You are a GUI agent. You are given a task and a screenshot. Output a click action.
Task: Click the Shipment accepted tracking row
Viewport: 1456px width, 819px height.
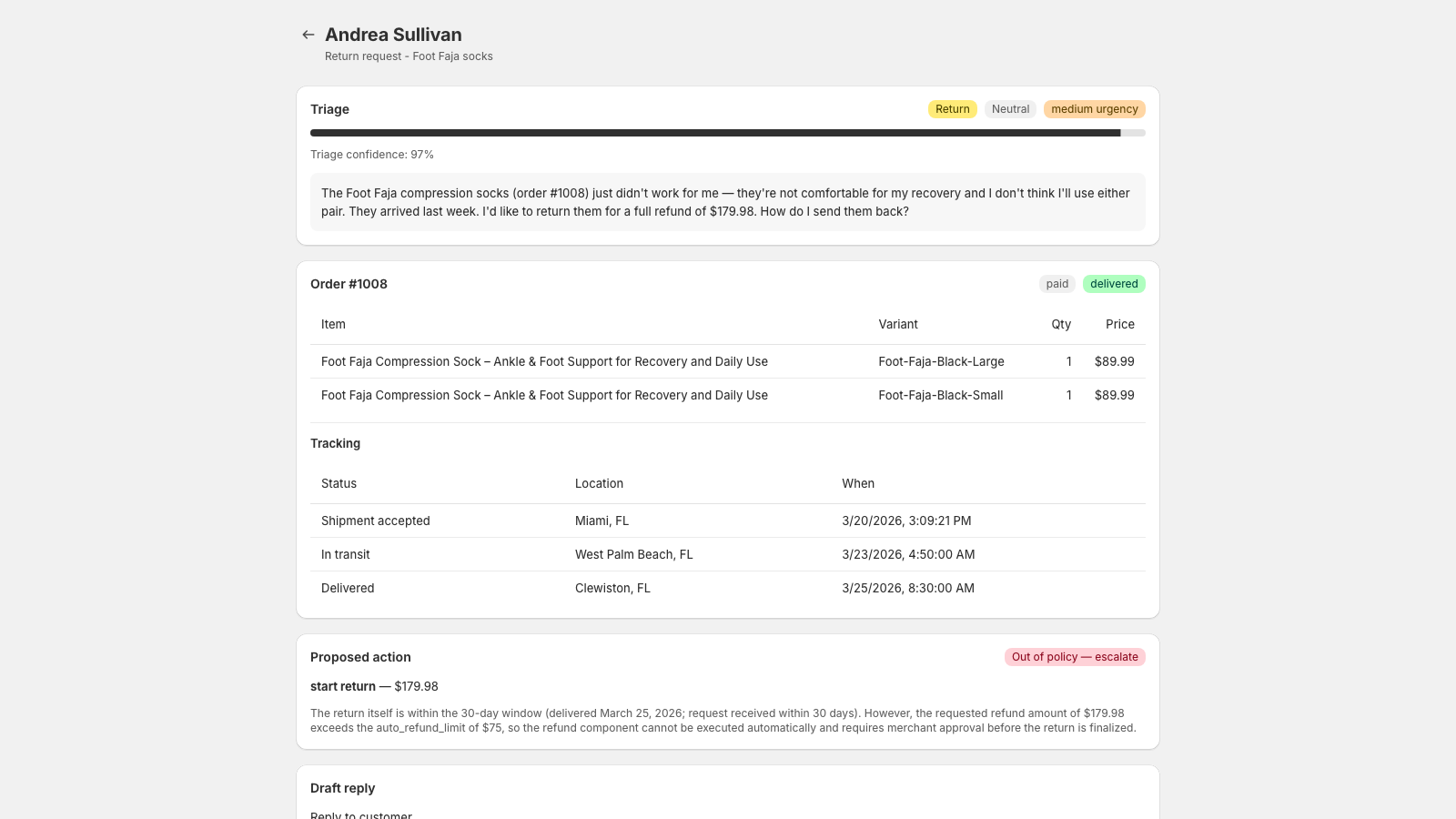pos(728,521)
